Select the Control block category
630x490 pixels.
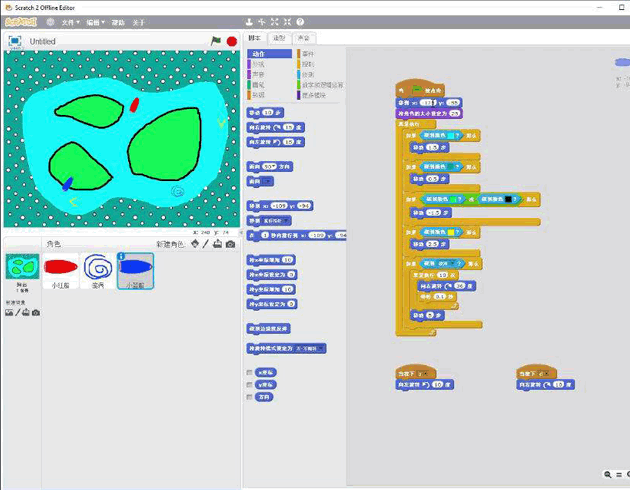point(308,64)
